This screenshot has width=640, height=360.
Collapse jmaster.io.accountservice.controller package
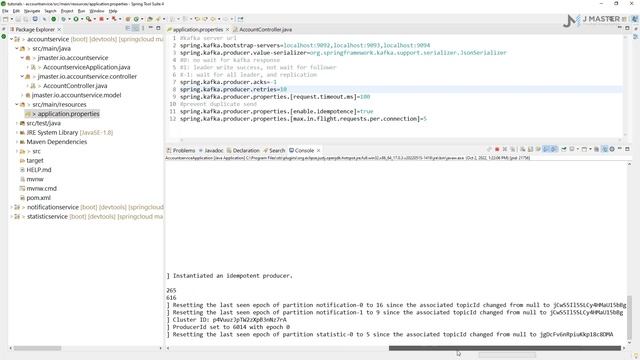click(22, 76)
